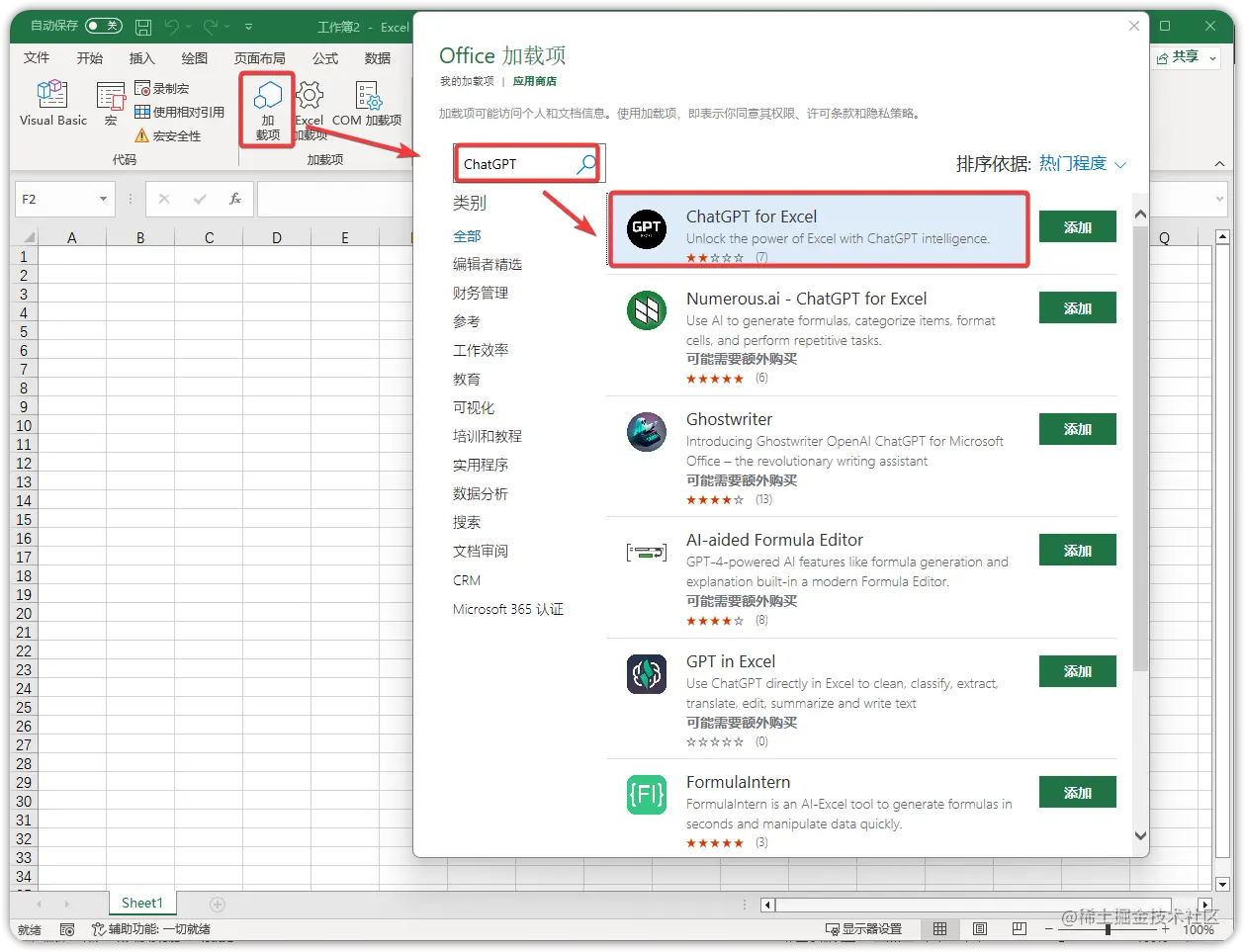Click the Ghostwriter logo icon
This screenshot has height=952, width=1245.
click(x=647, y=432)
